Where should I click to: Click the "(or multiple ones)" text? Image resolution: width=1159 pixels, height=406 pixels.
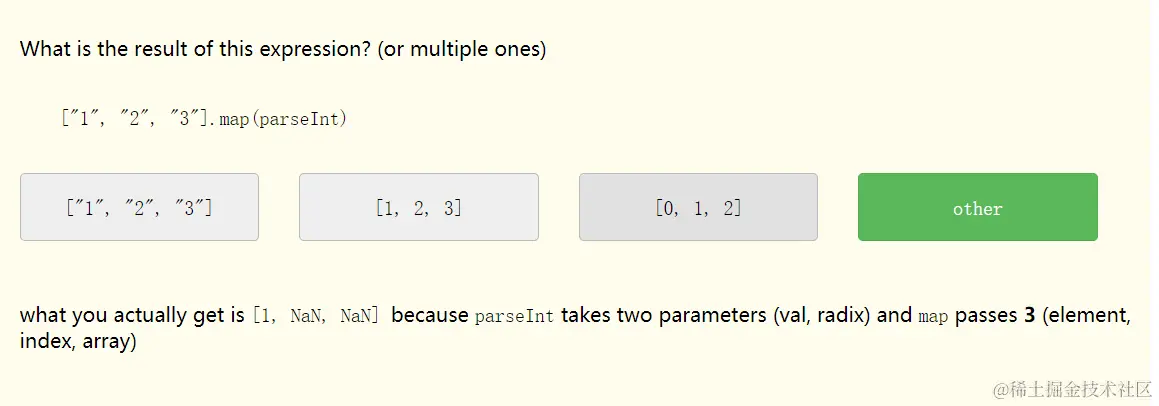coord(462,49)
